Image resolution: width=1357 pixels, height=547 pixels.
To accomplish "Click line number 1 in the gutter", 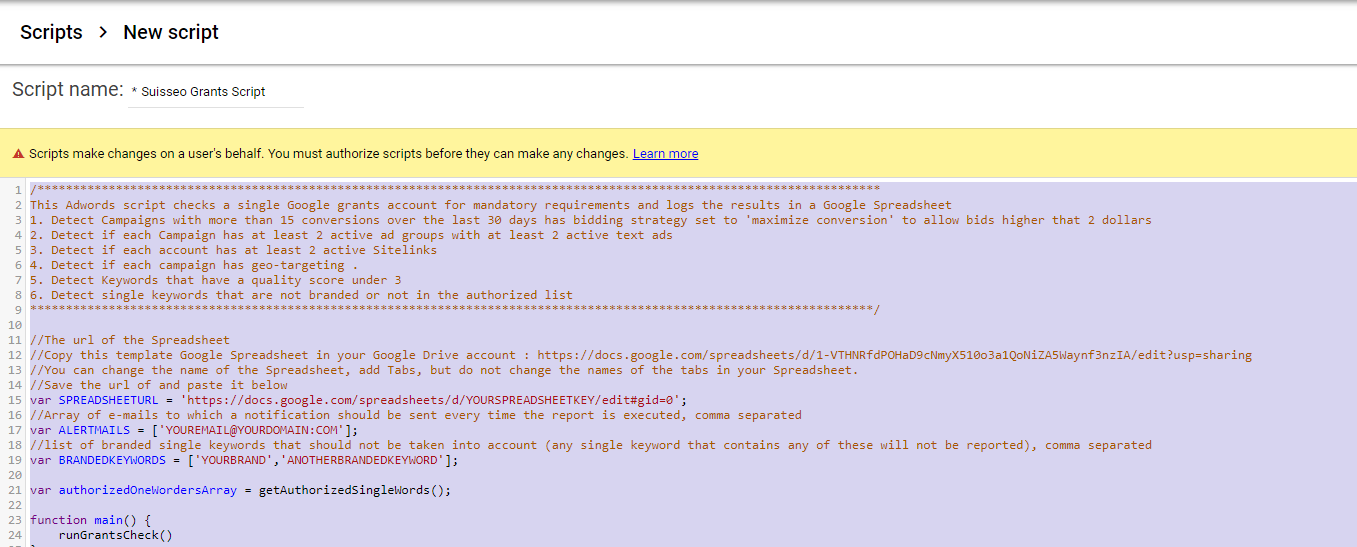I will tap(18, 190).
